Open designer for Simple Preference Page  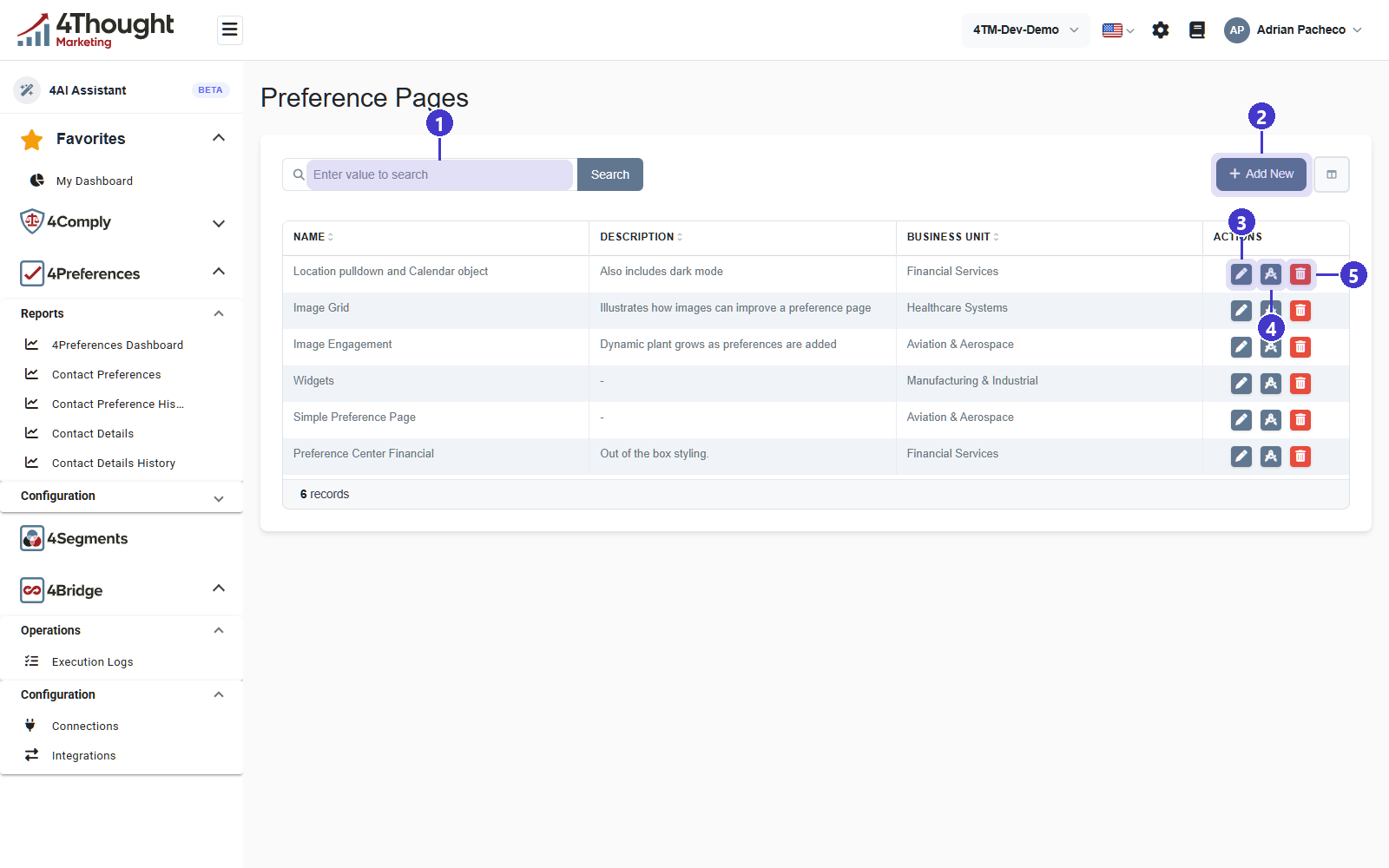coord(1271,420)
